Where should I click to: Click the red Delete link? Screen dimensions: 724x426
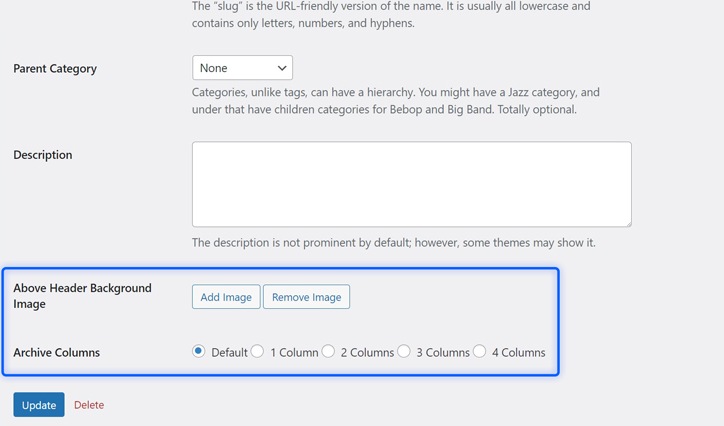point(89,405)
